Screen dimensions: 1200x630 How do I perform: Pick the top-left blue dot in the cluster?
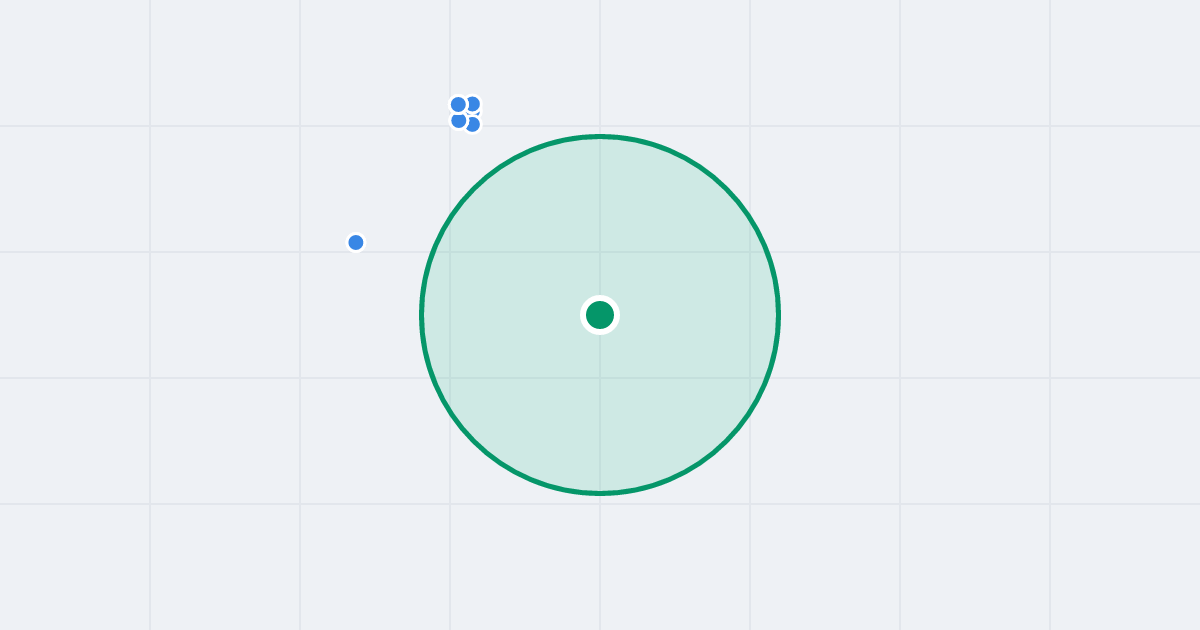458,104
